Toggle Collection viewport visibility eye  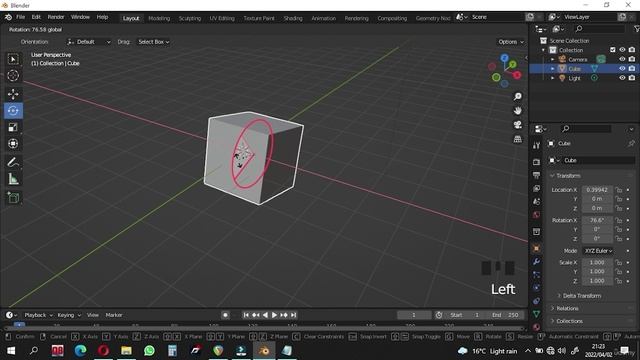[622, 50]
